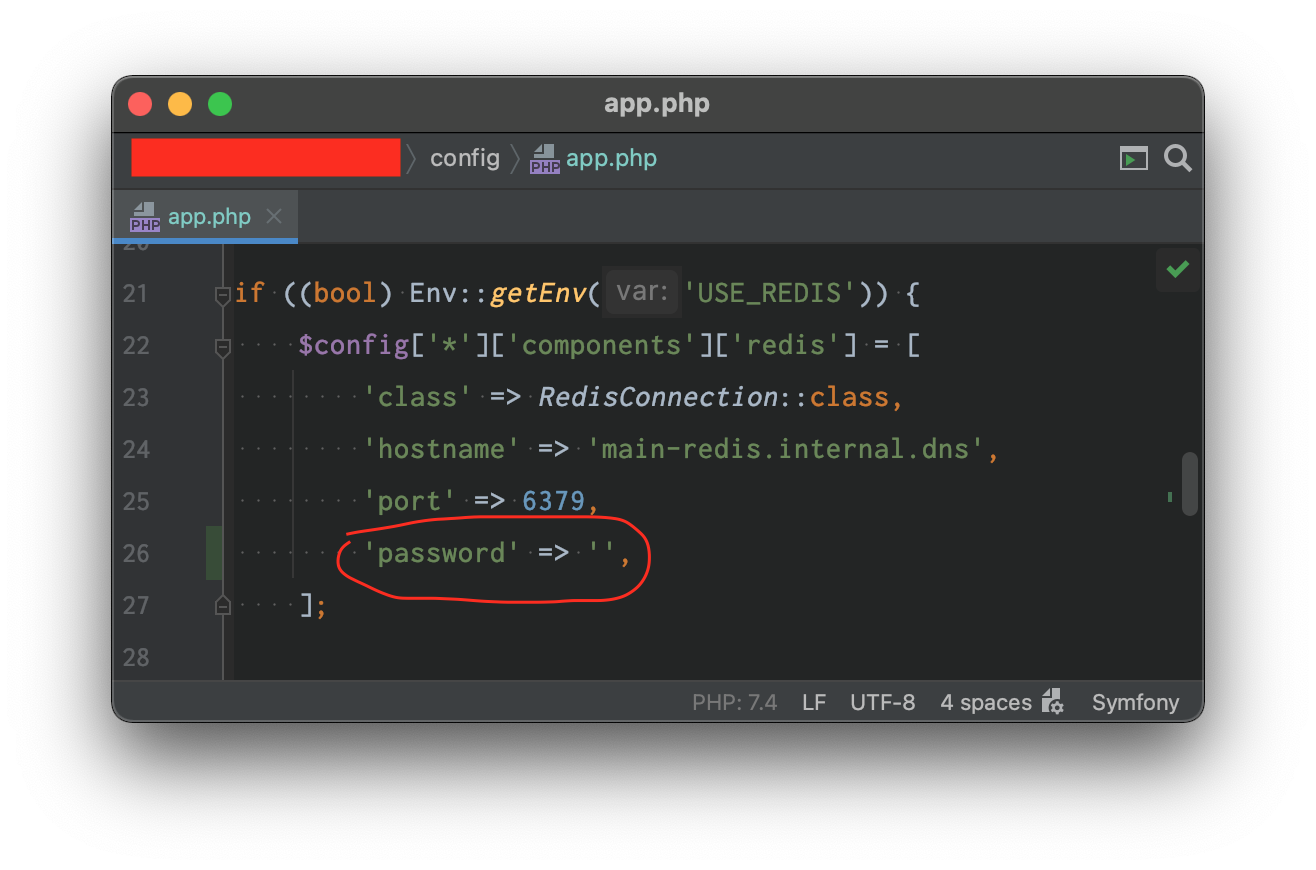
Task: Click the green inspections checkmark indicator
Action: point(1177,270)
